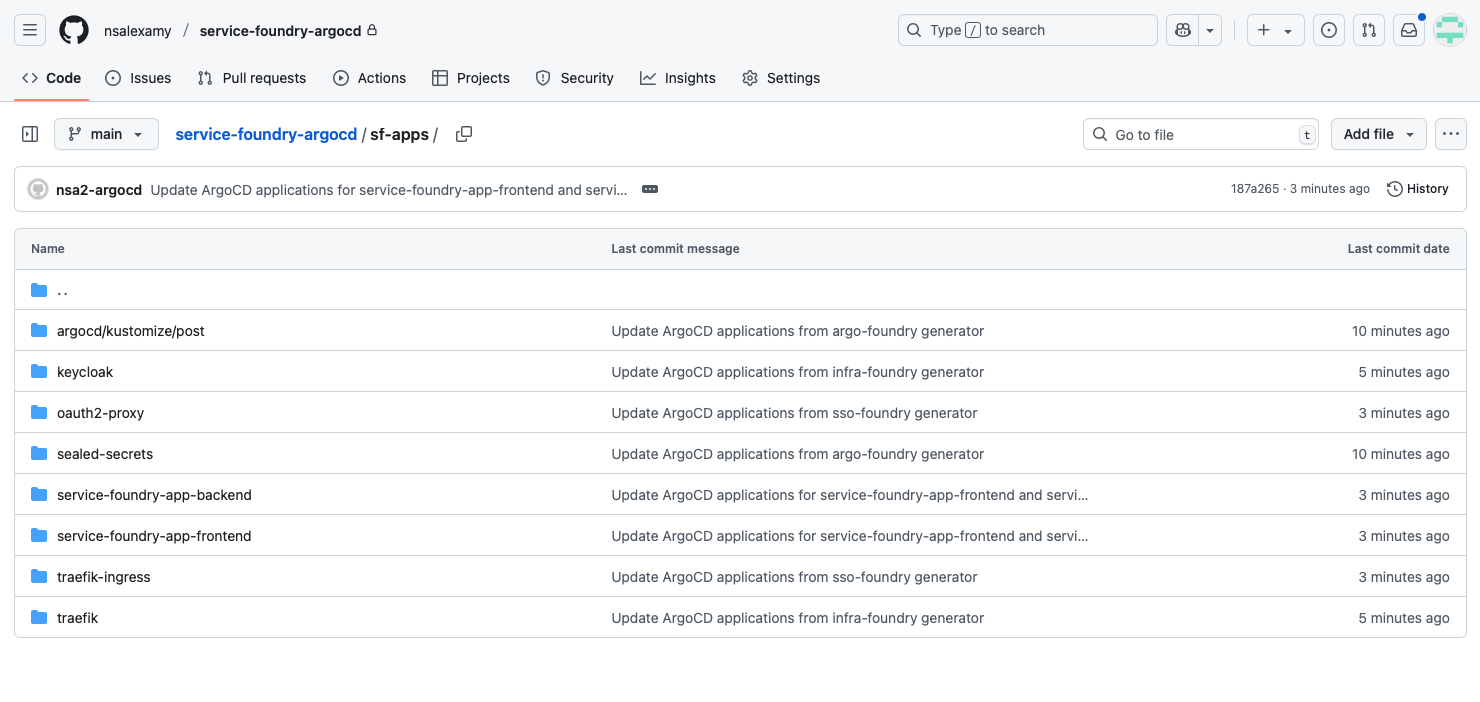The height and width of the screenshot is (702, 1480).
Task: Click folder icon of service-foundry-app-frontend row
Action: click(39, 536)
